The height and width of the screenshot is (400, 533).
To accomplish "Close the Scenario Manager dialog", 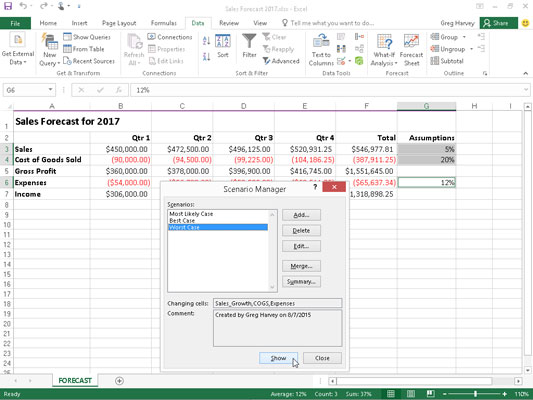I will [x=322, y=358].
